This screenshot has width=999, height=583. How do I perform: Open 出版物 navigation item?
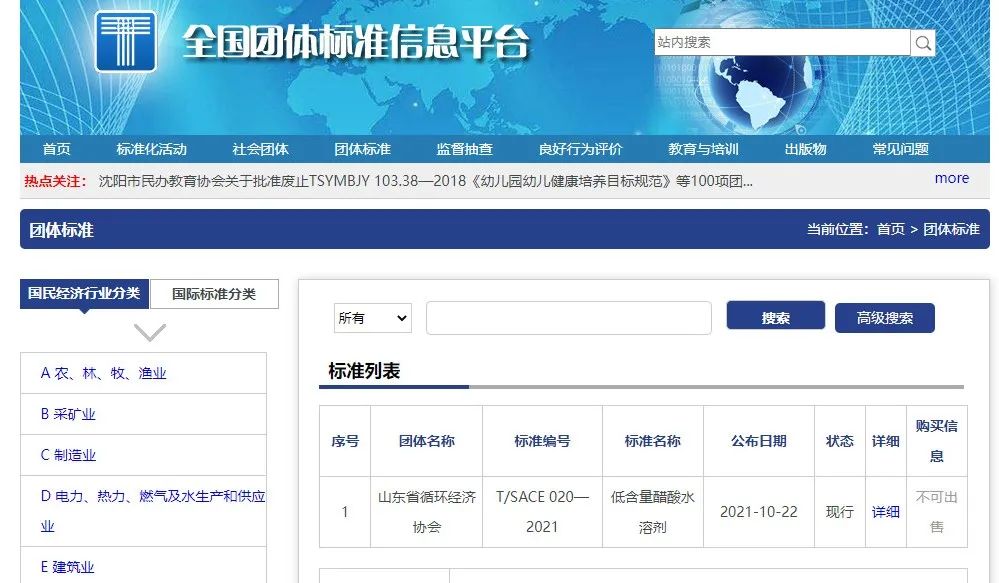[x=805, y=149]
